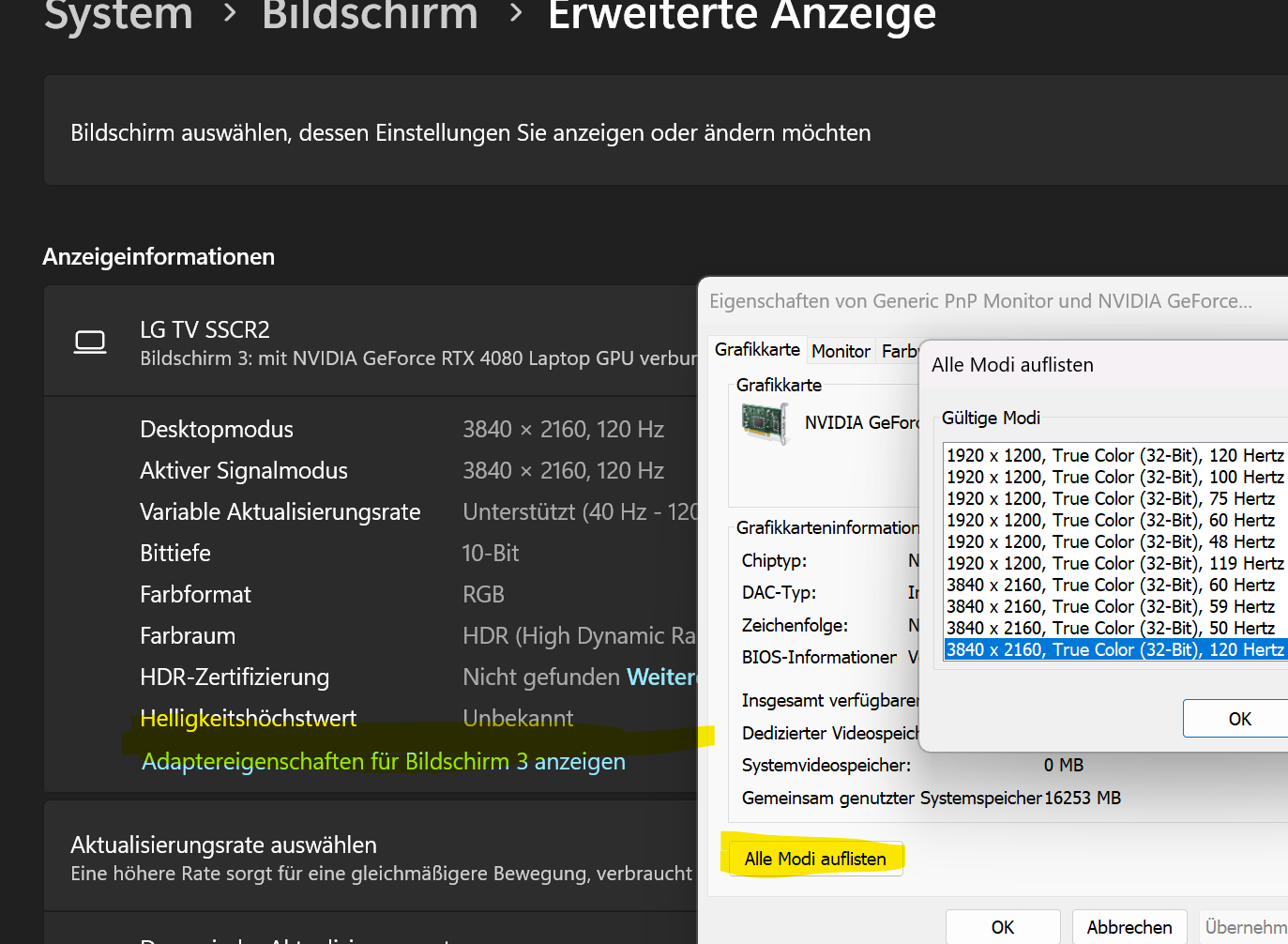Select mode 3840 x 2160, 59 Hertz

pyautogui.click(x=1115, y=606)
